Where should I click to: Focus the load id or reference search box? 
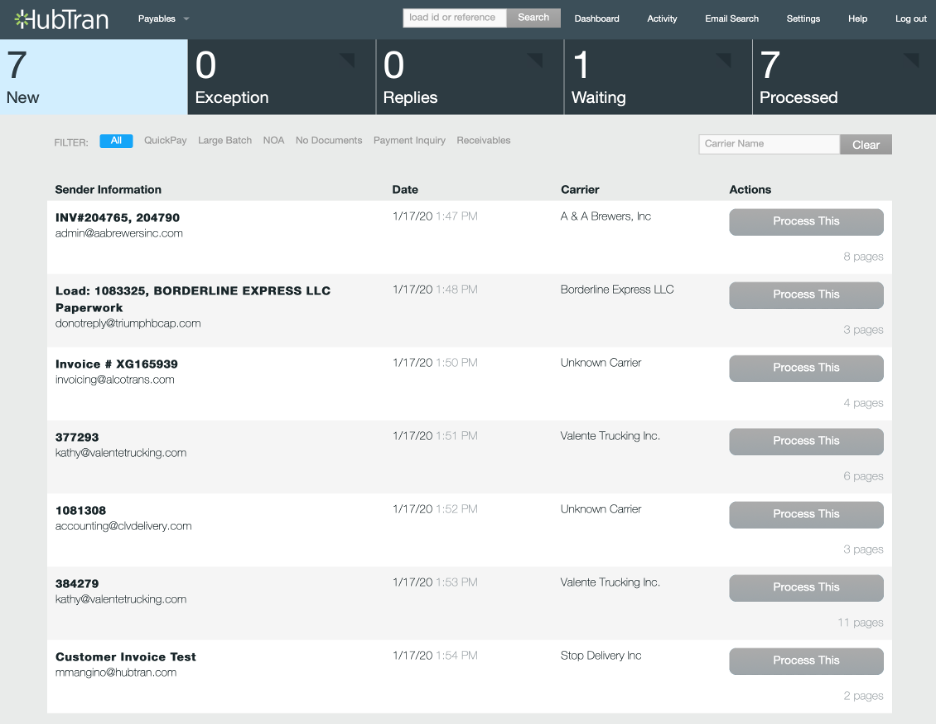454,18
